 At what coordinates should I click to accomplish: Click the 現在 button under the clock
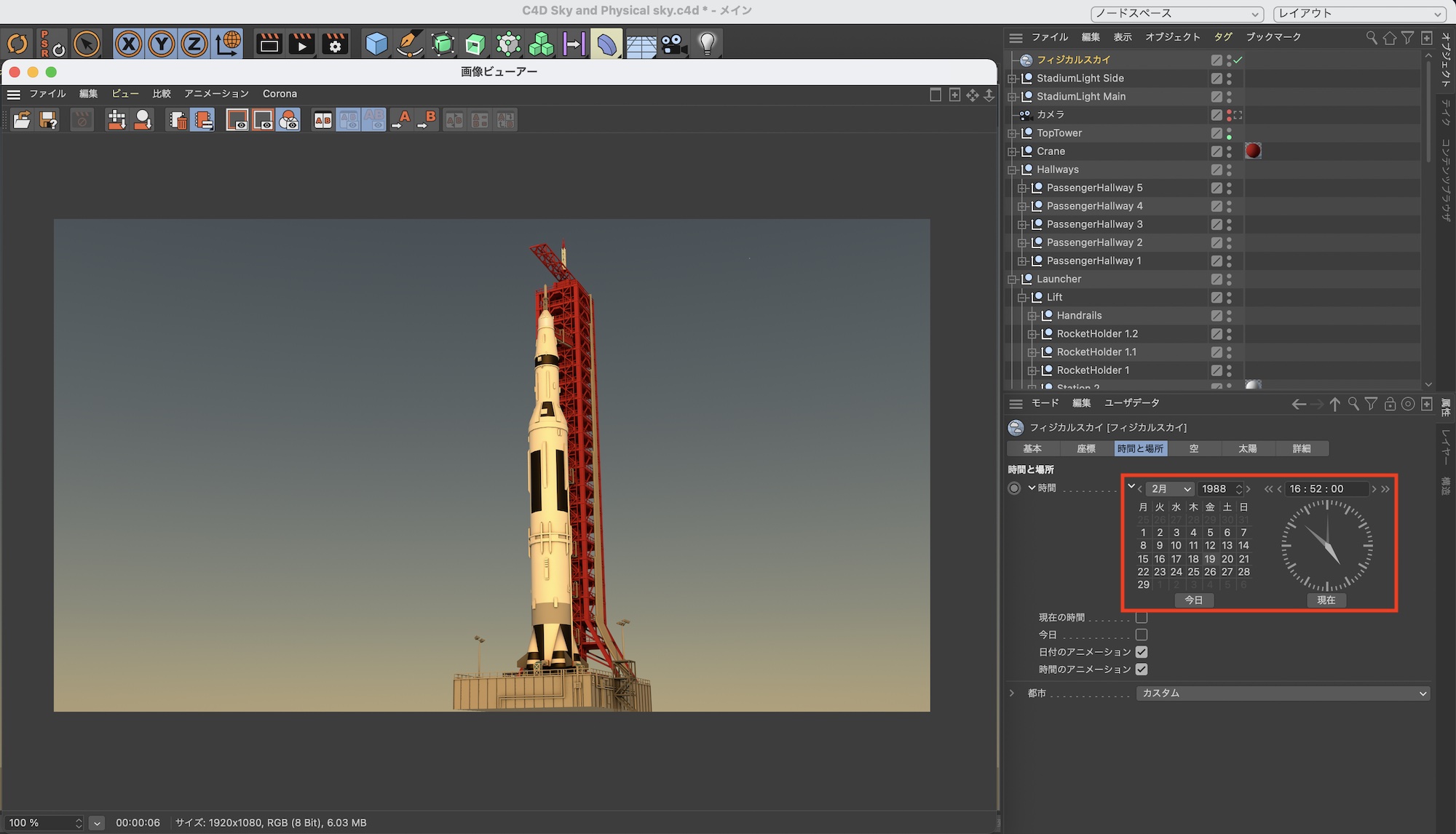pyautogui.click(x=1326, y=600)
